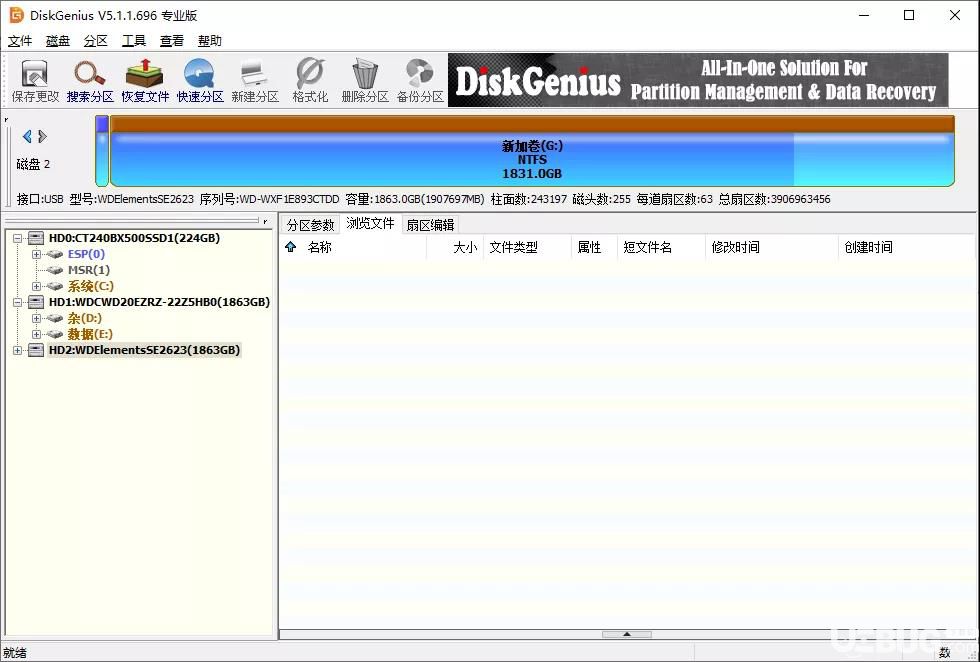980x662 pixels.
Task: Select HD0:CT240BX500SSD1(224GB) in the tree
Action: 134,238
